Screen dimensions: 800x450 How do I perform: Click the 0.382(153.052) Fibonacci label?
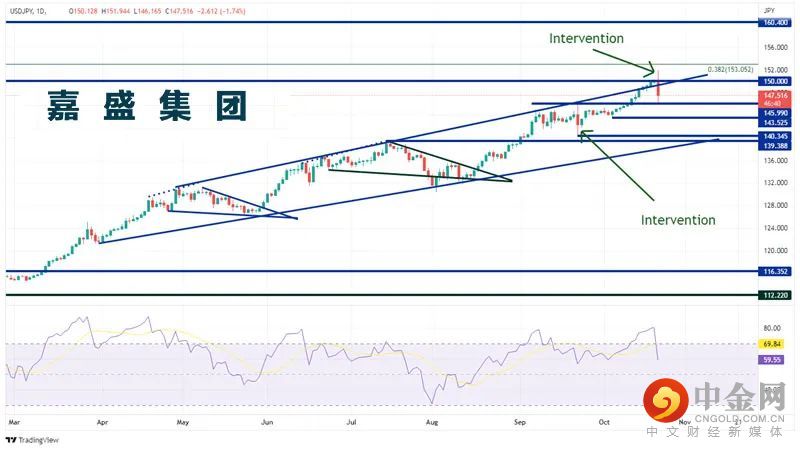[x=730, y=69]
